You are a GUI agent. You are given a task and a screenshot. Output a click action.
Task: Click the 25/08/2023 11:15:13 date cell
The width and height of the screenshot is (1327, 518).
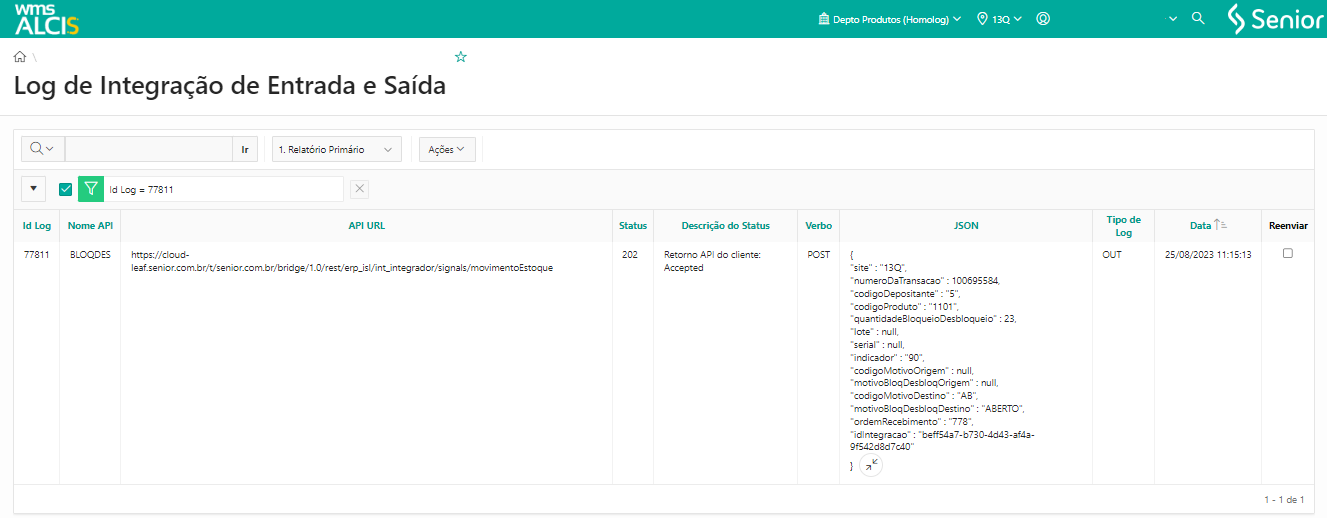click(1208, 255)
